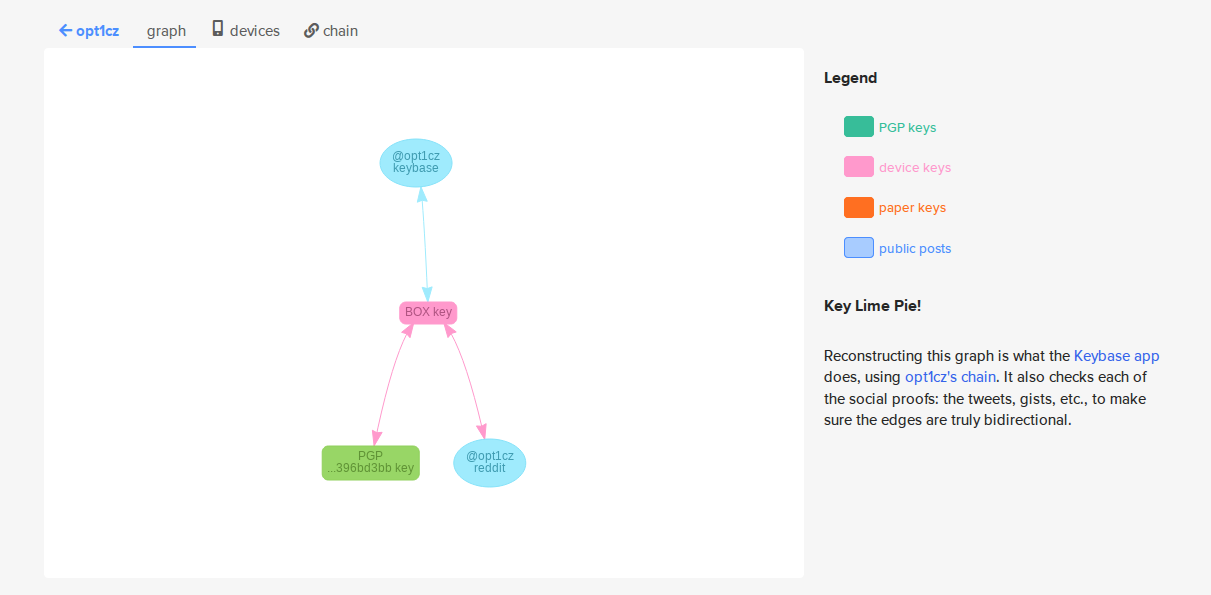Click the PGP keys legend label
Screen dimensions: 1211x595
pyautogui.click(x=907, y=128)
